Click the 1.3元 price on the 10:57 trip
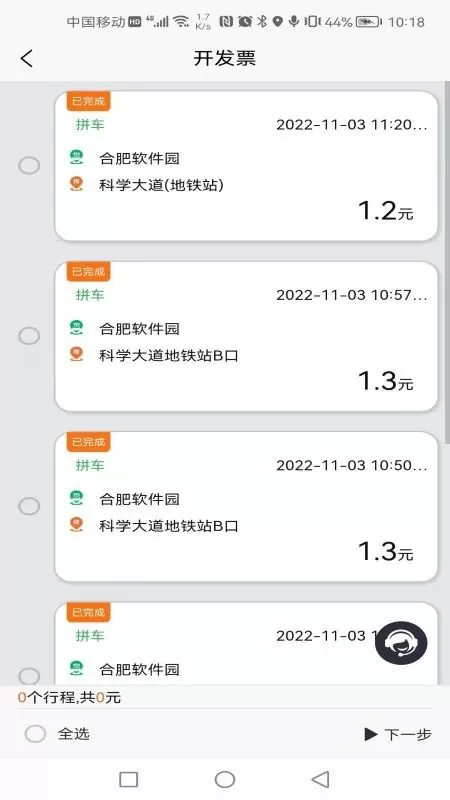 [385, 381]
